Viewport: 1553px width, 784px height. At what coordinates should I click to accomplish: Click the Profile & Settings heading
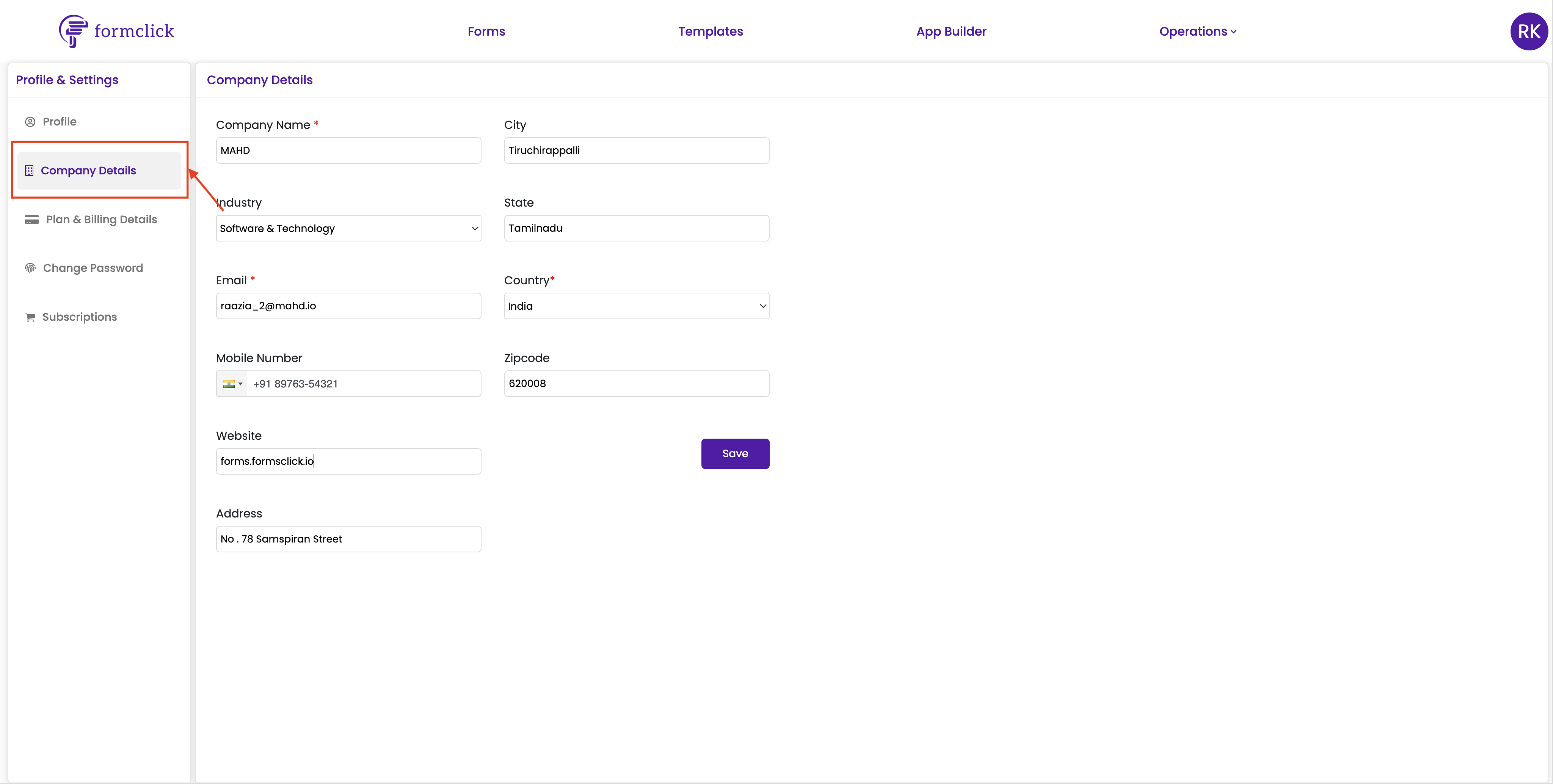pyautogui.click(x=67, y=80)
